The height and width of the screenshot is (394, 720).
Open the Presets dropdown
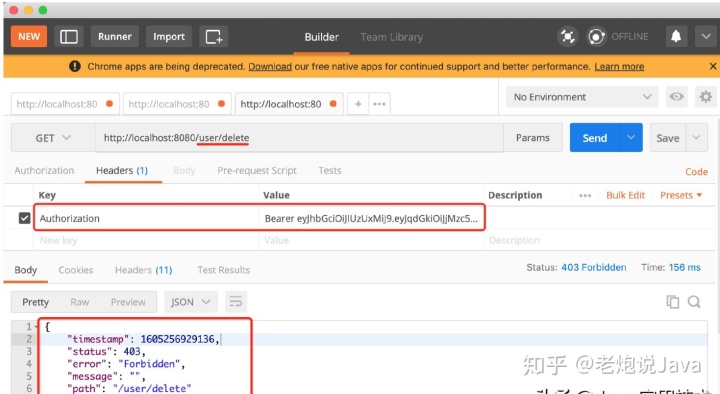[681, 195]
